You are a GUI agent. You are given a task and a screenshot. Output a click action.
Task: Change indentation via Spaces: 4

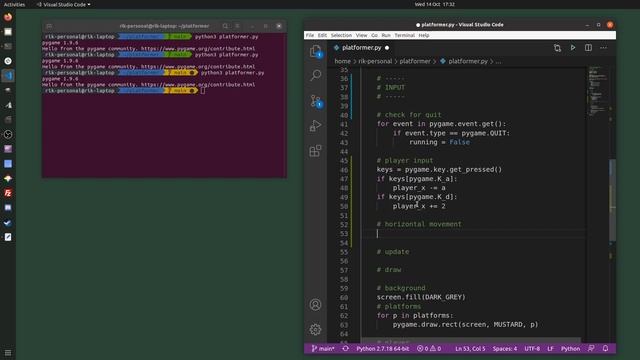[x=504, y=349]
